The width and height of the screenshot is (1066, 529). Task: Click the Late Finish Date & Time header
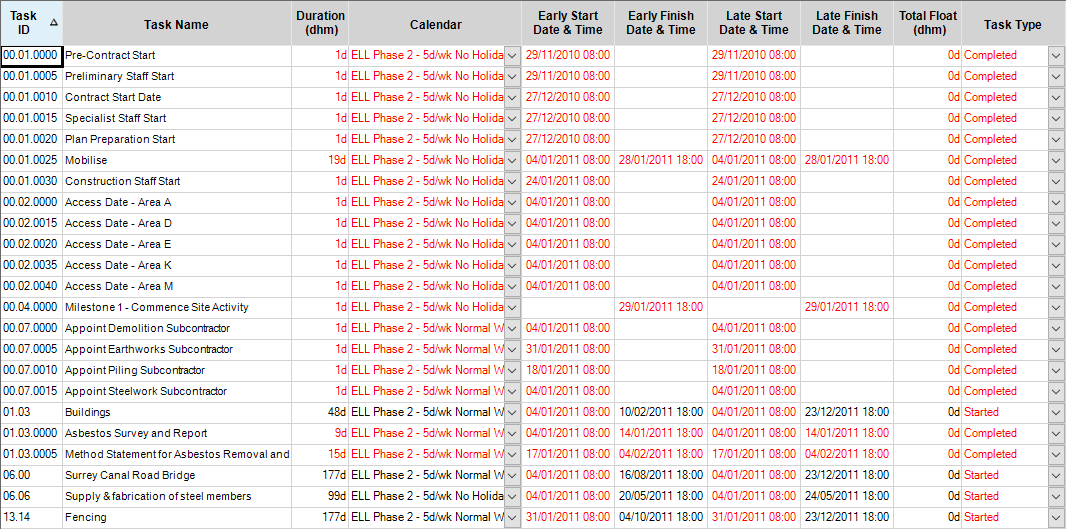click(x=846, y=23)
